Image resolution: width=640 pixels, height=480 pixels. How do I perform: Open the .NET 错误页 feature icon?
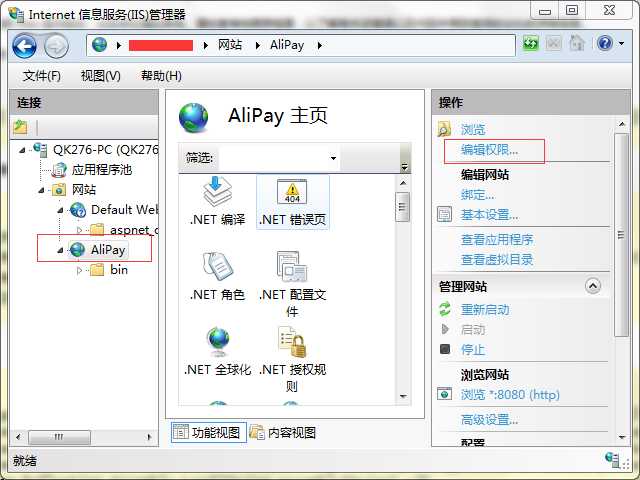[x=292, y=191]
